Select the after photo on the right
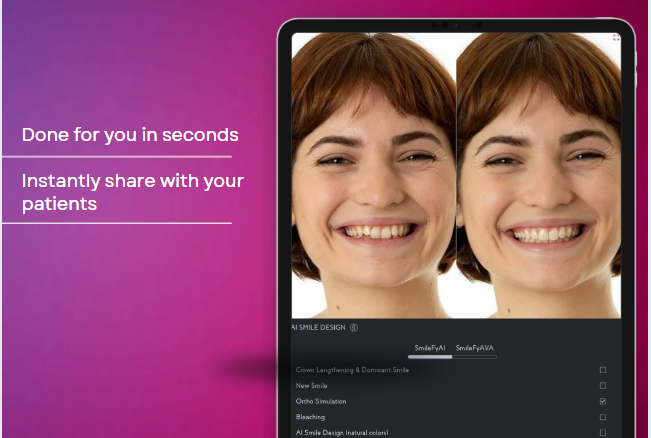Image resolution: width=651 pixels, height=438 pixels. pyautogui.click(x=538, y=175)
